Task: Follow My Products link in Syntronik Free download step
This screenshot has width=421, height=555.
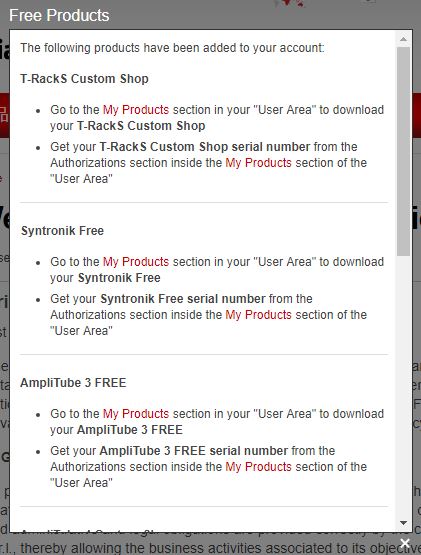Action: coord(136,262)
